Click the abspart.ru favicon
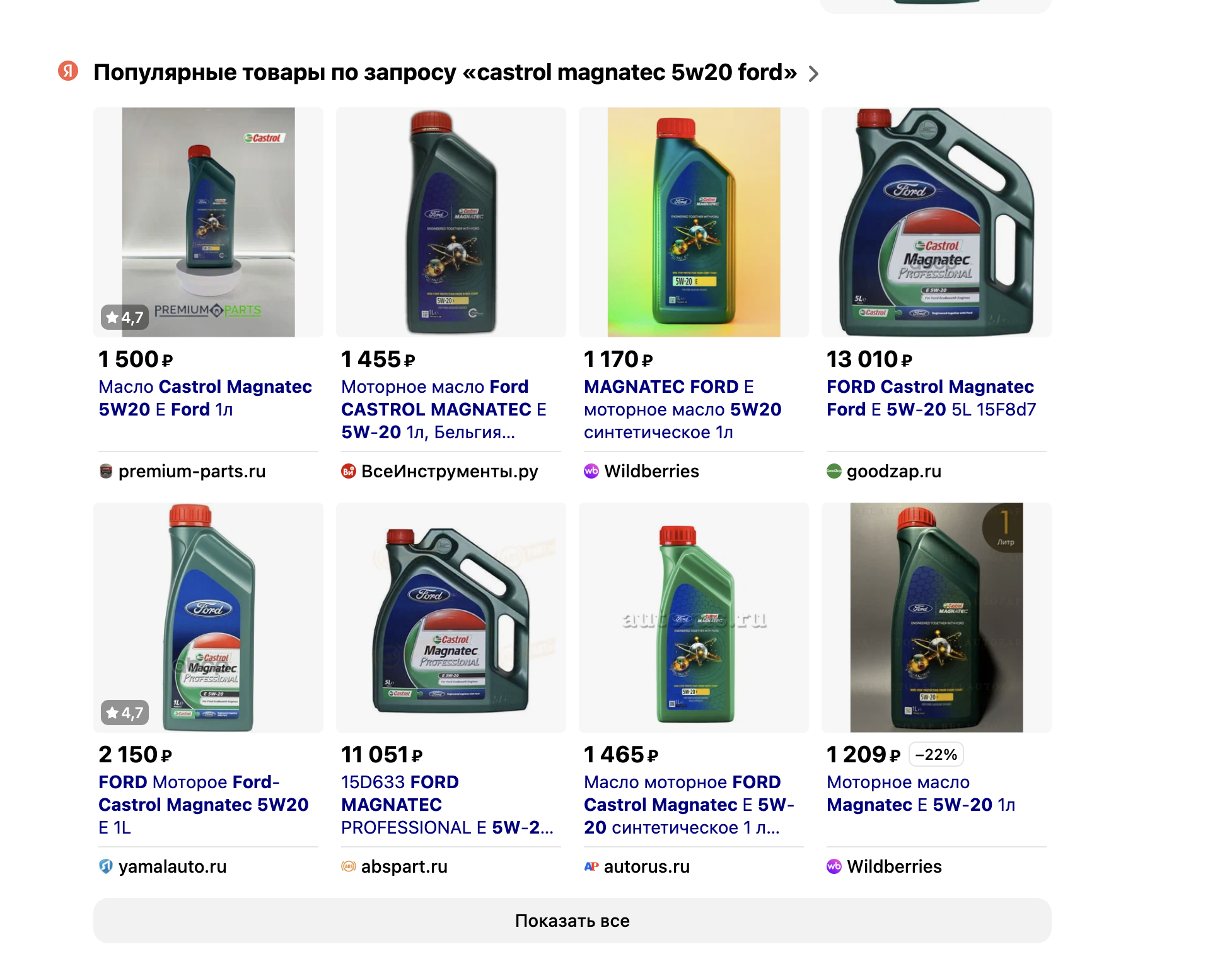 pos(349,866)
